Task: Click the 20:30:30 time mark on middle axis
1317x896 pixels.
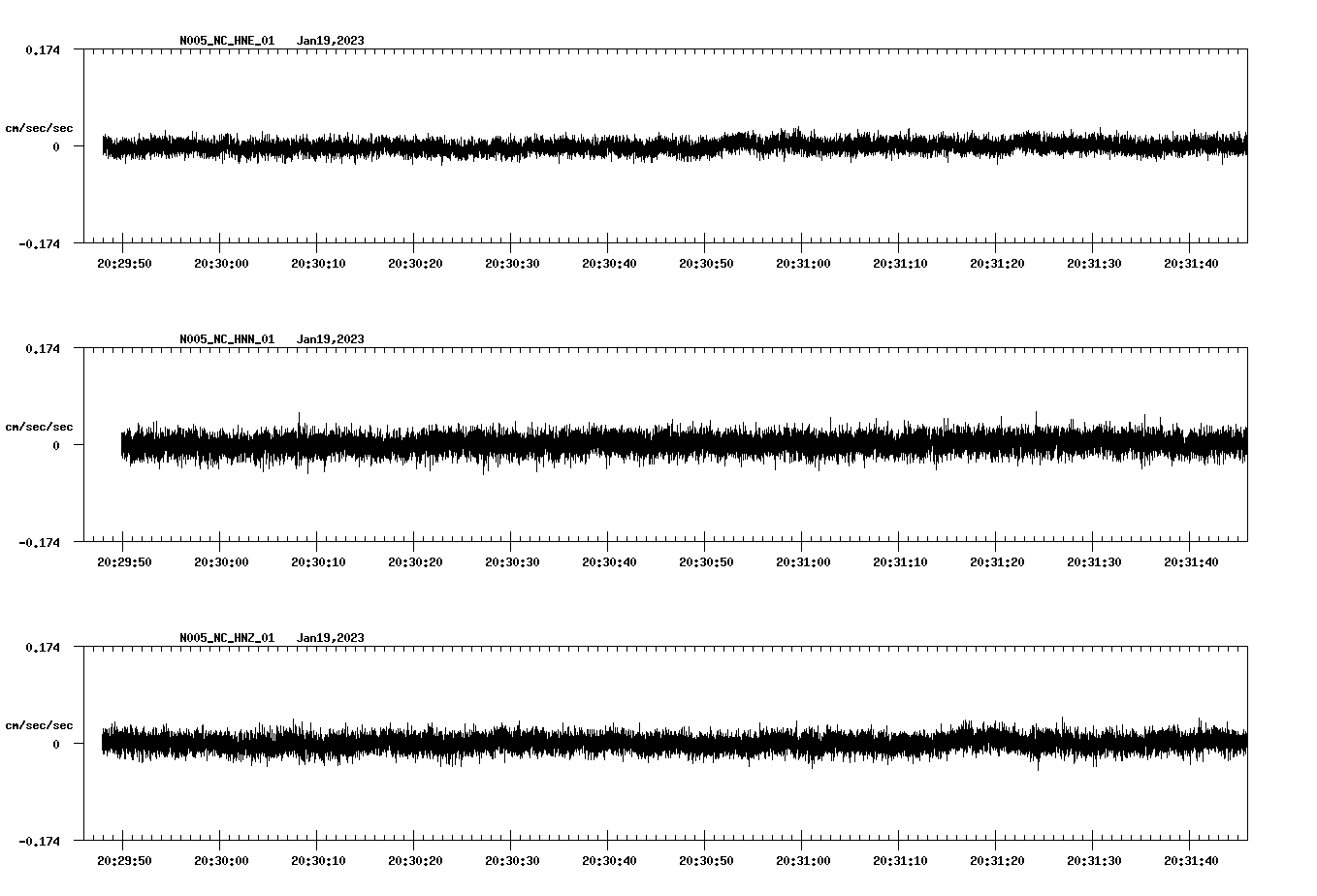Action: 511,560
